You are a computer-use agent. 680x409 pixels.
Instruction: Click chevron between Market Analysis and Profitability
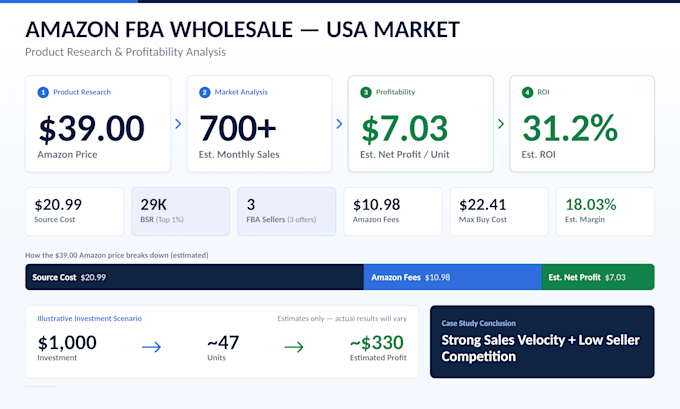tap(340, 124)
